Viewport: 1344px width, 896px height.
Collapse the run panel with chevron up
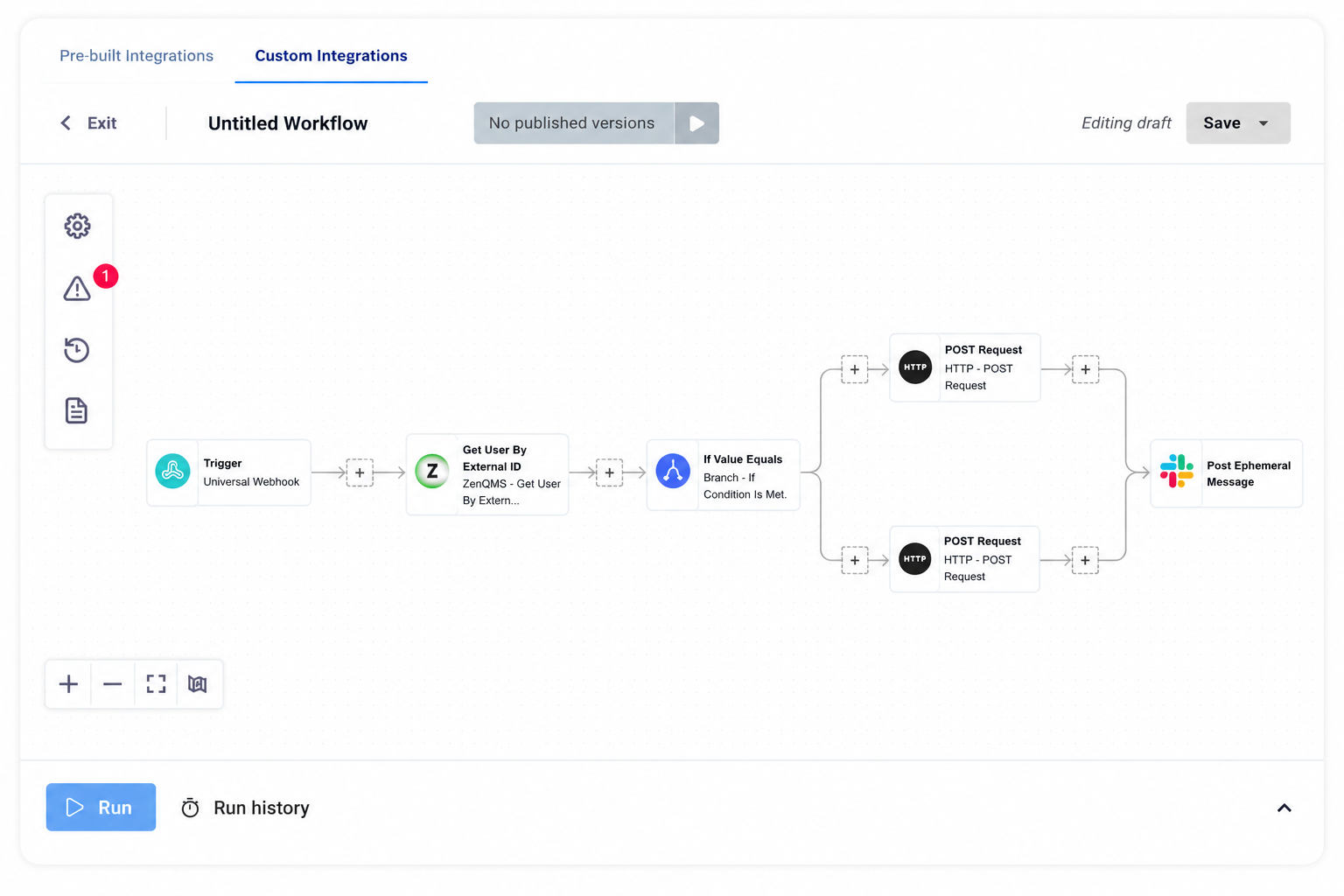coord(1284,808)
